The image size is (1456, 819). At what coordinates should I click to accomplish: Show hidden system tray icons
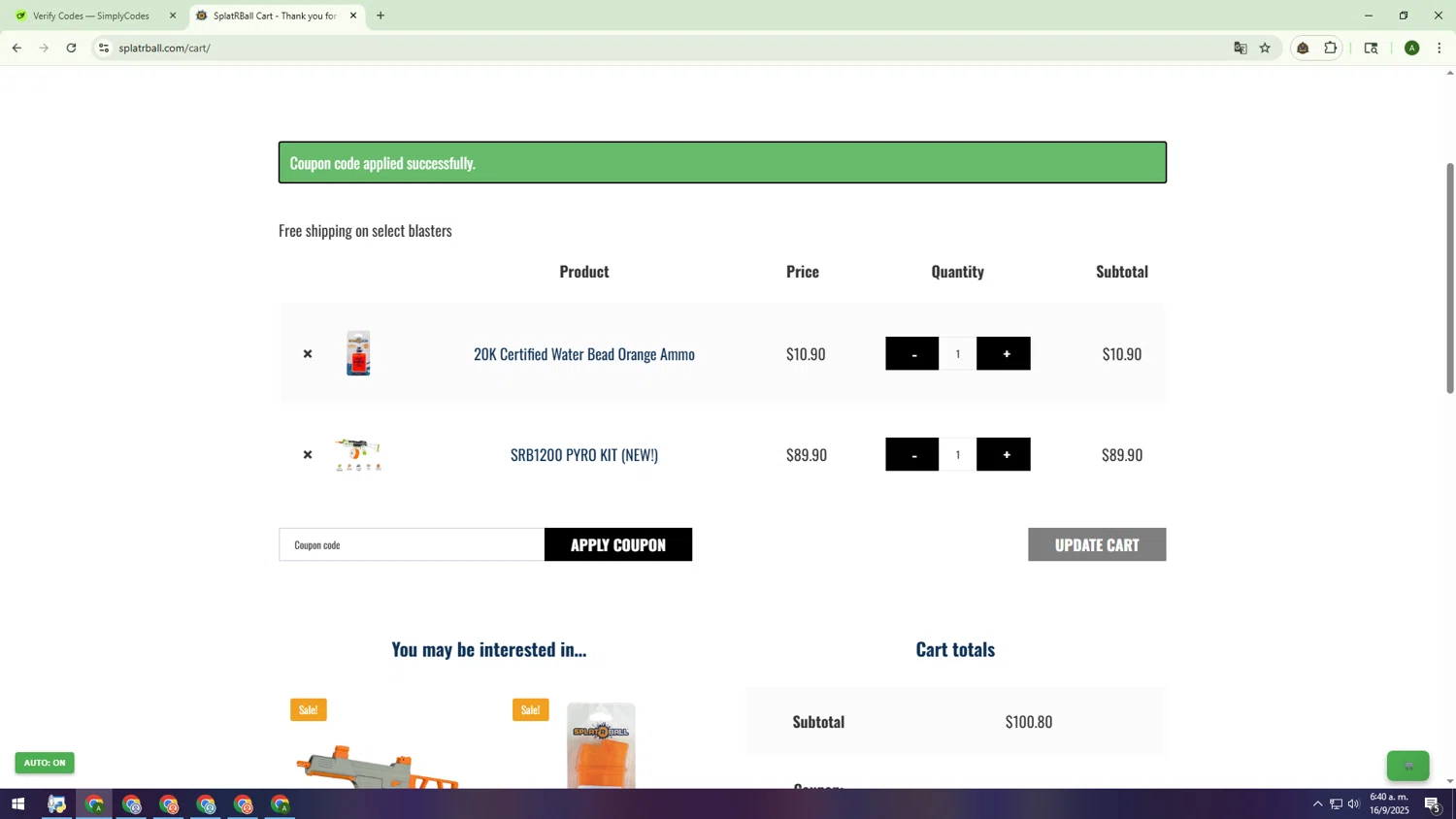1317,804
